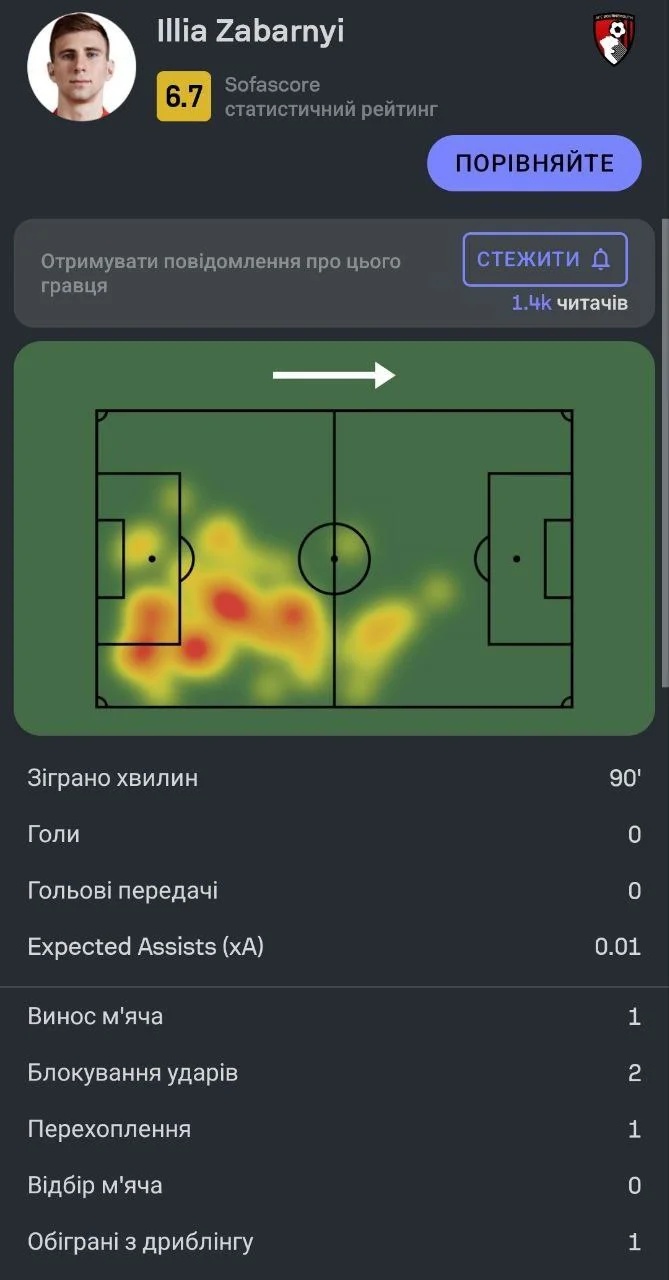
Task: Click the Зіграно хвилин stat row
Action: coord(334,778)
